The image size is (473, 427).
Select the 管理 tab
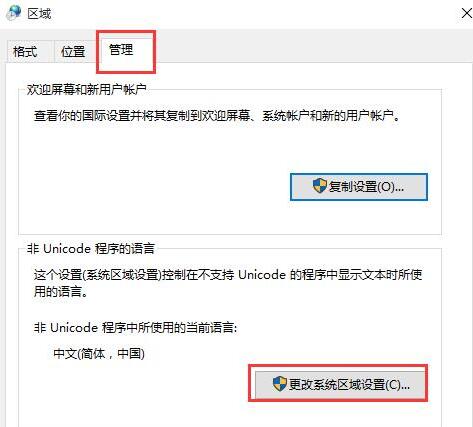[x=121, y=50]
